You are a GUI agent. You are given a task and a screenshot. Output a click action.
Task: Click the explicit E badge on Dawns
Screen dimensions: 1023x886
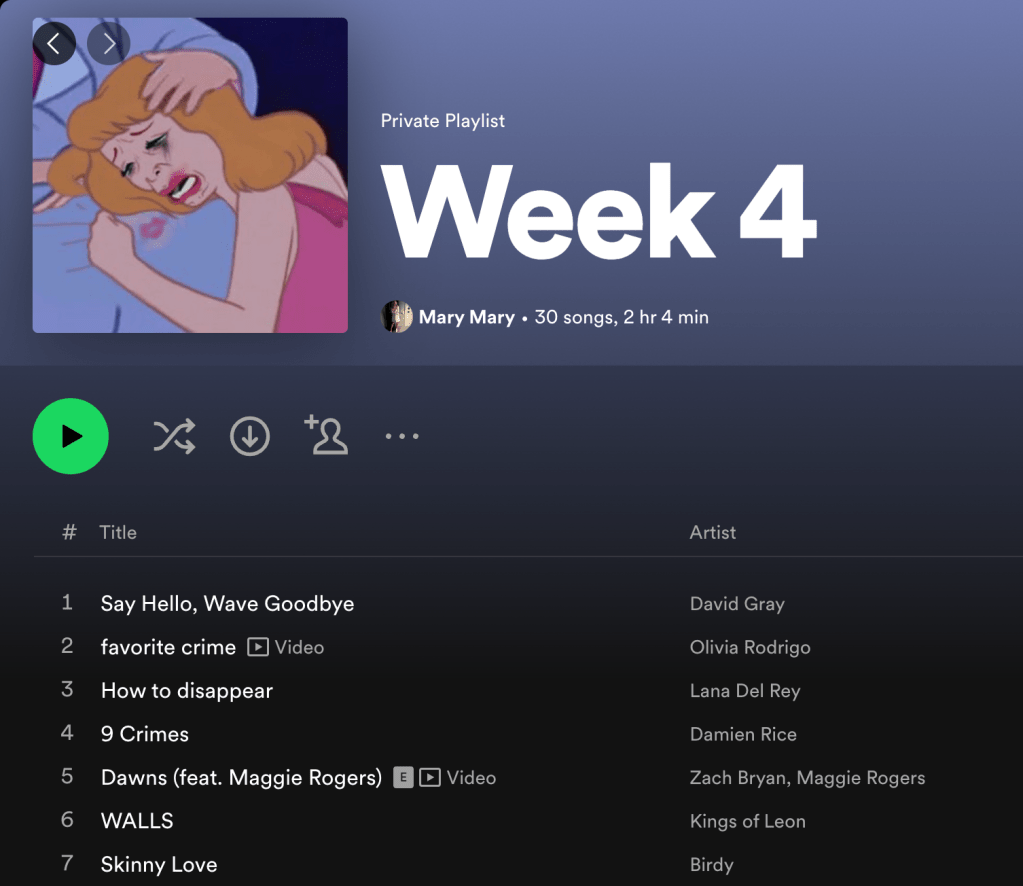tap(403, 778)
